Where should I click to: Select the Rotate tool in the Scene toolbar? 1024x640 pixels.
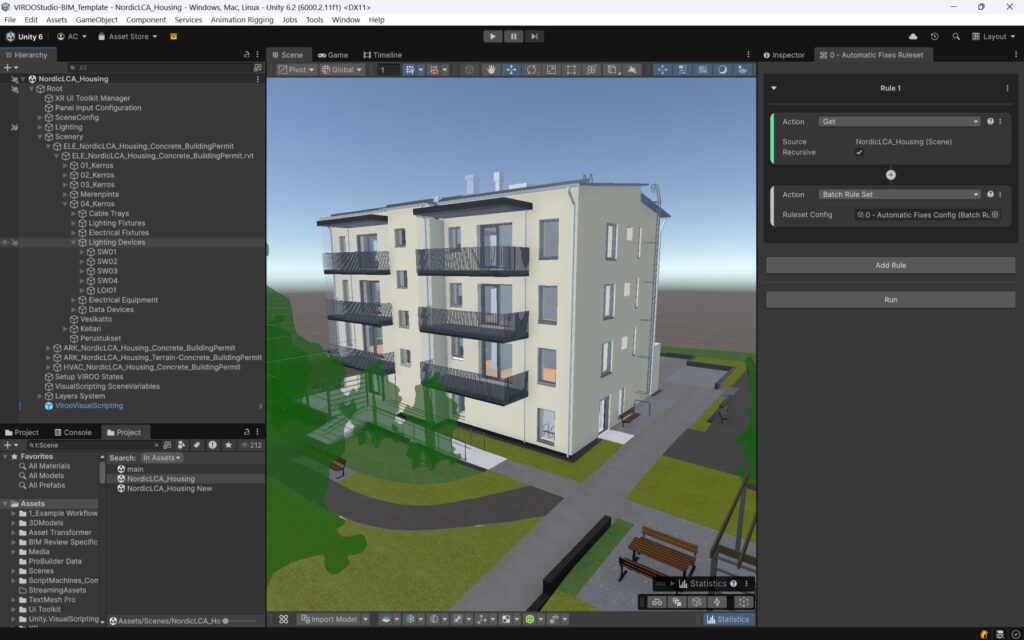point(531,69)
